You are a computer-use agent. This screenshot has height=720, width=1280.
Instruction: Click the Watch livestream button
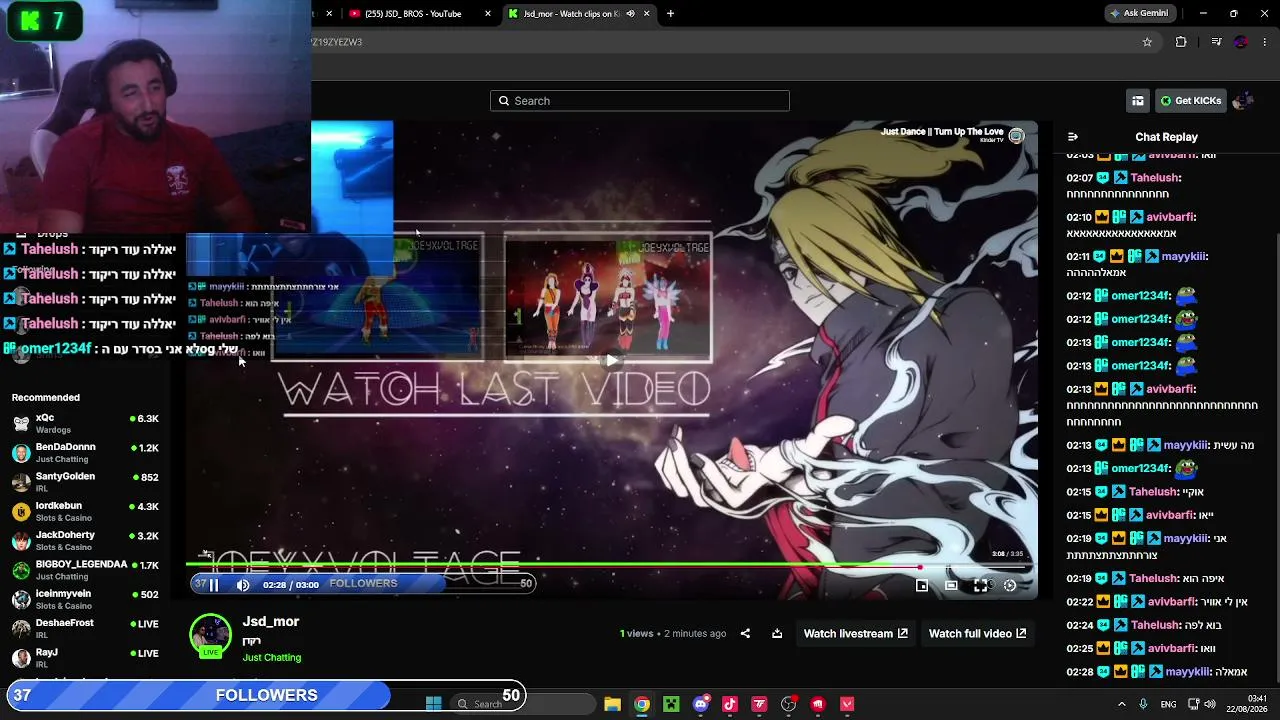click(x=855, y=633)
